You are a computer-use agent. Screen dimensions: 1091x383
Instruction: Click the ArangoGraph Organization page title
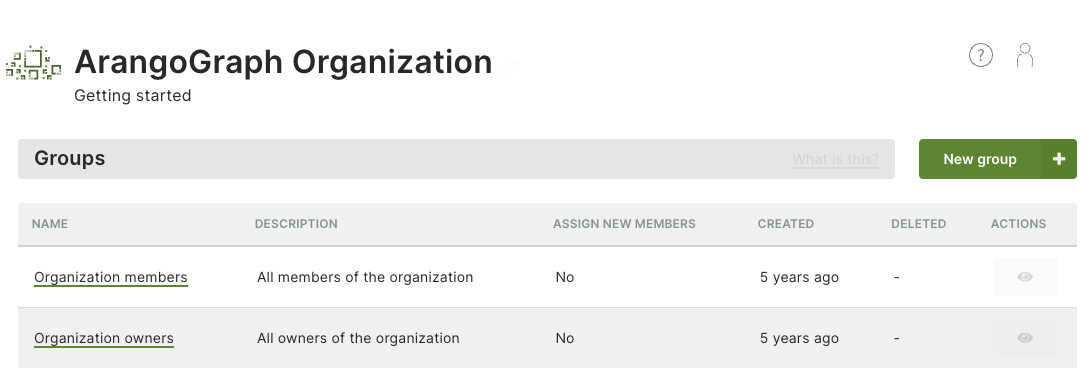coord(283,62)
